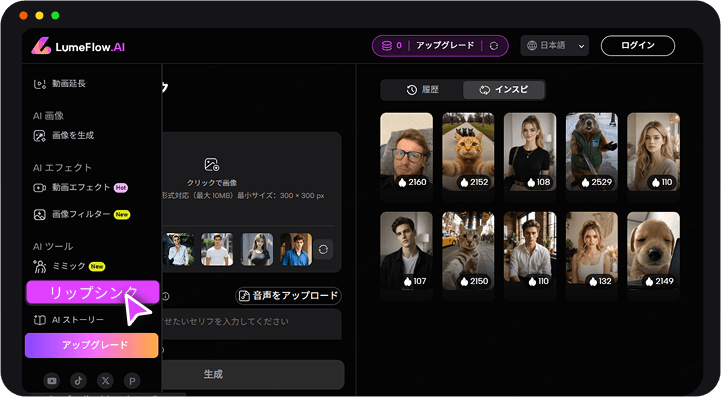Select 動画延長 in the sidebar
The image size is (721, 397).
[x=69, y=84]
